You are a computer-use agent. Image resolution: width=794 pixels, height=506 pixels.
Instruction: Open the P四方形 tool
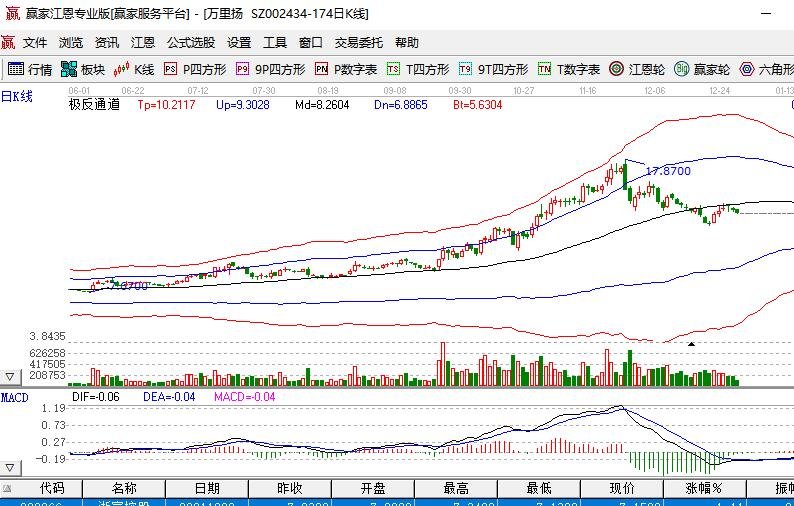(195, 69)
